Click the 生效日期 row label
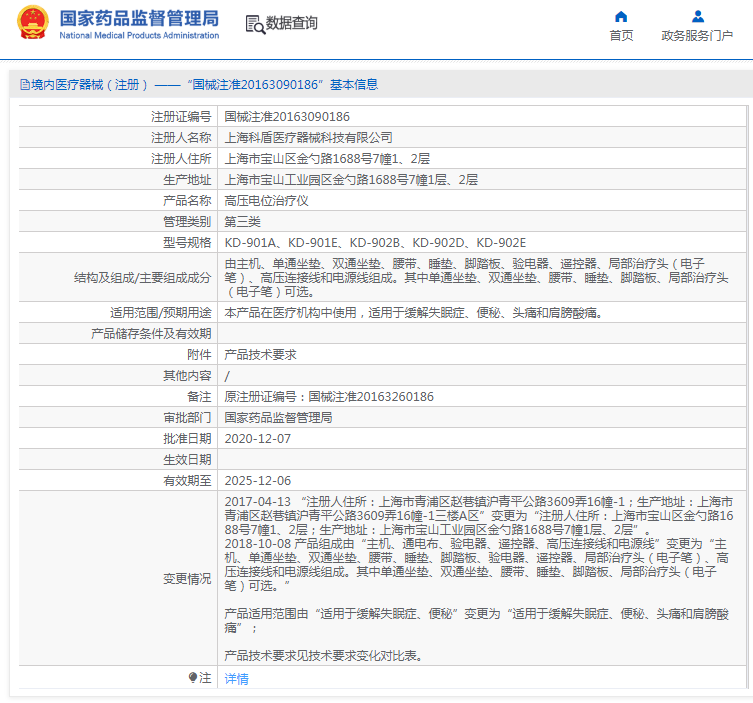The height and width of the screenshot is (703, 753). [x=187, y=460]
